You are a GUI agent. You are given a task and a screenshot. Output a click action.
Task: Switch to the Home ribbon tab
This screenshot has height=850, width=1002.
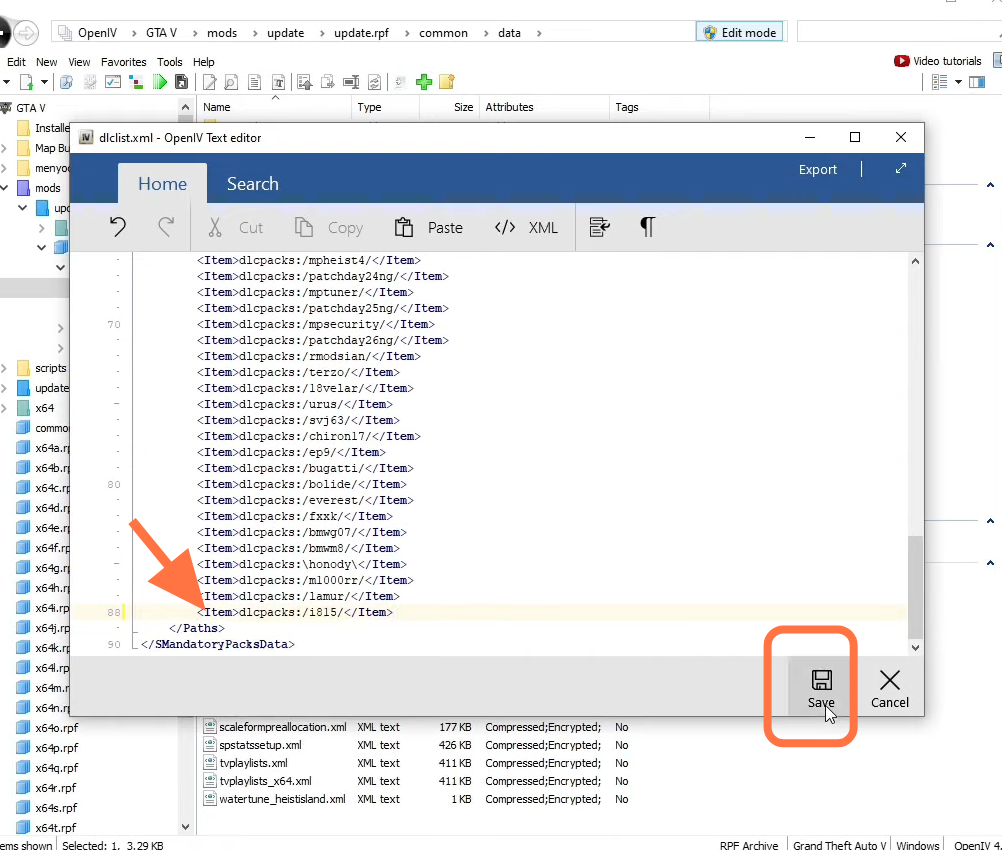coord(162,183)
